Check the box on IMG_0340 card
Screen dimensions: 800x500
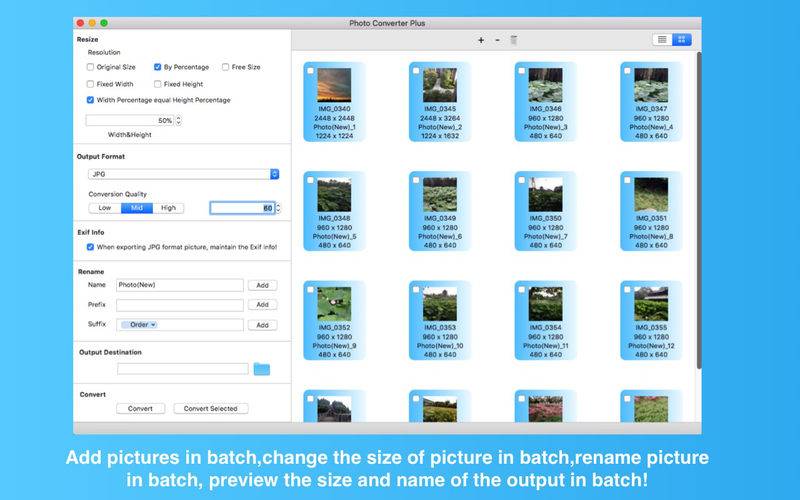point(310,70)
